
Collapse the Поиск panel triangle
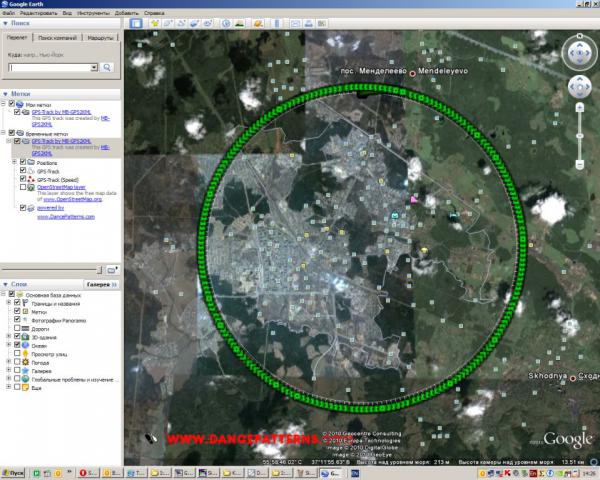pos(5,23)
